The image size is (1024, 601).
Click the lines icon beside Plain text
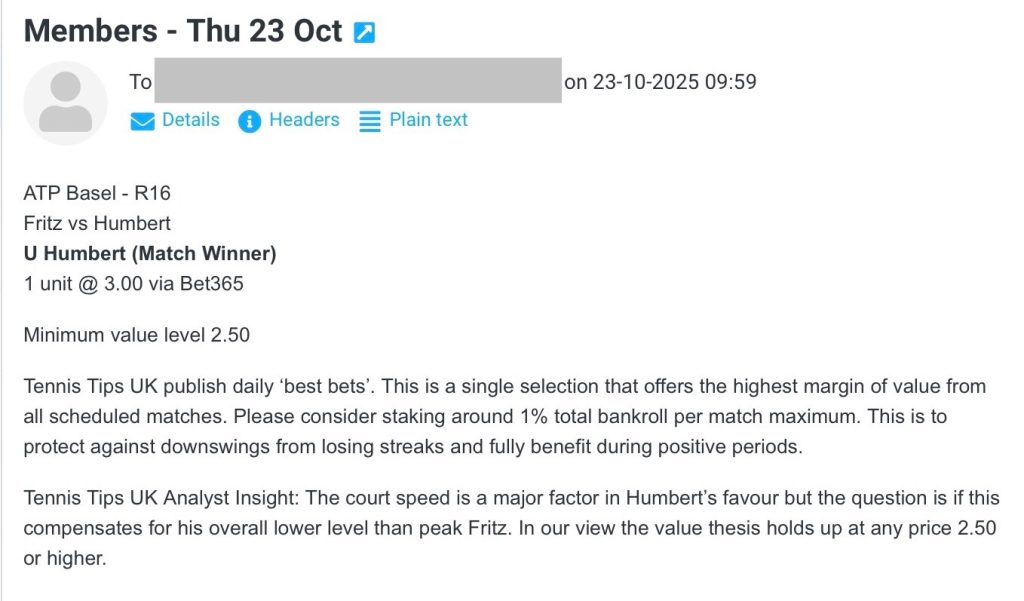tap(370, 121)
